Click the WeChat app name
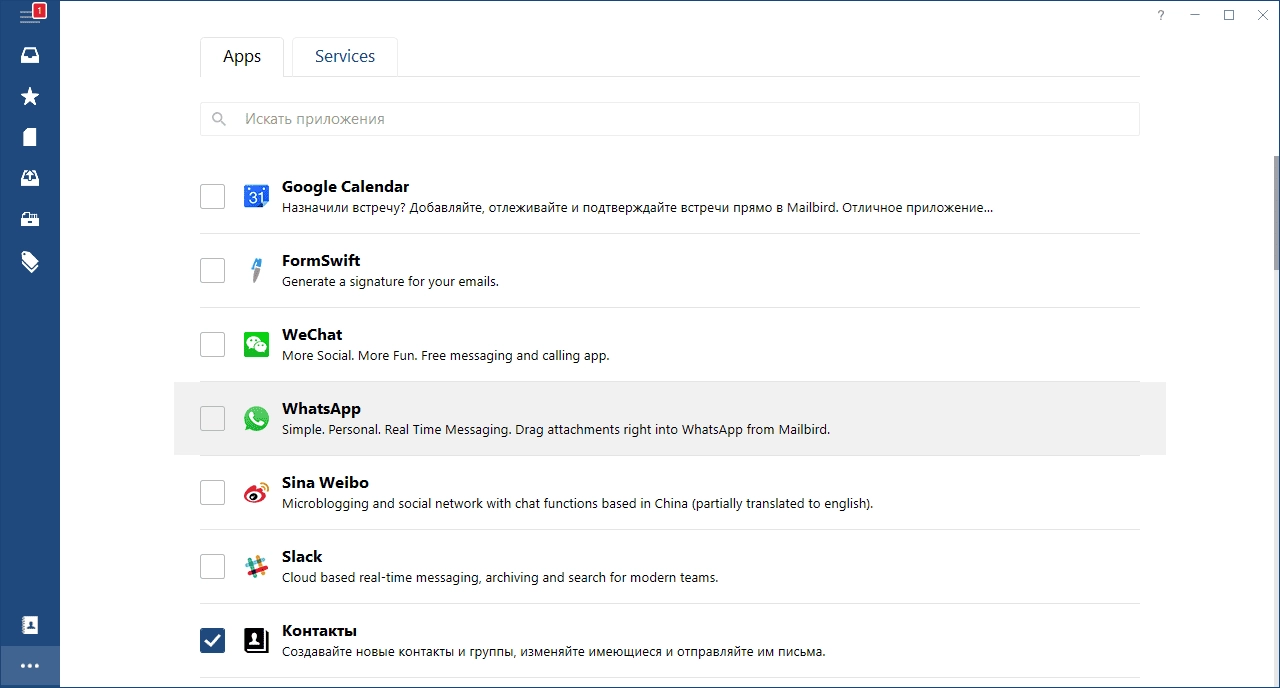The image size is (1280, 688). (312, 335)
